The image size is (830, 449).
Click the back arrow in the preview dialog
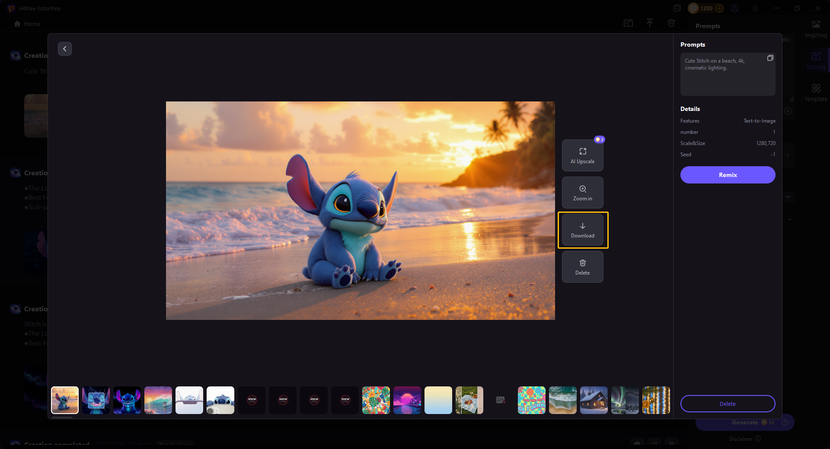click(65, 49)
